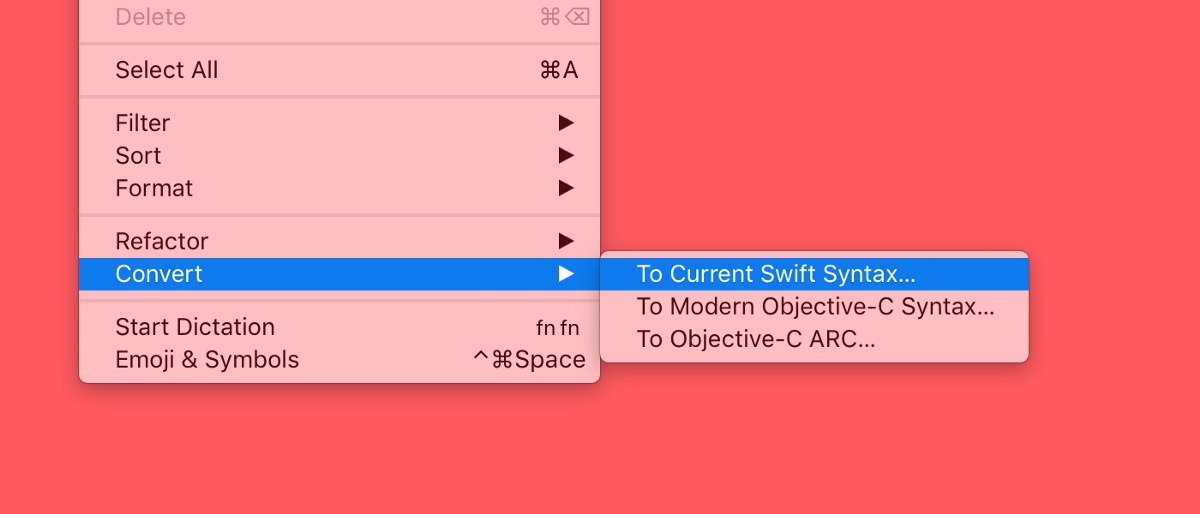Click the highlighted Convert menu item
The height and width of the screenshot is (514, 1200).
click(159, 274)
